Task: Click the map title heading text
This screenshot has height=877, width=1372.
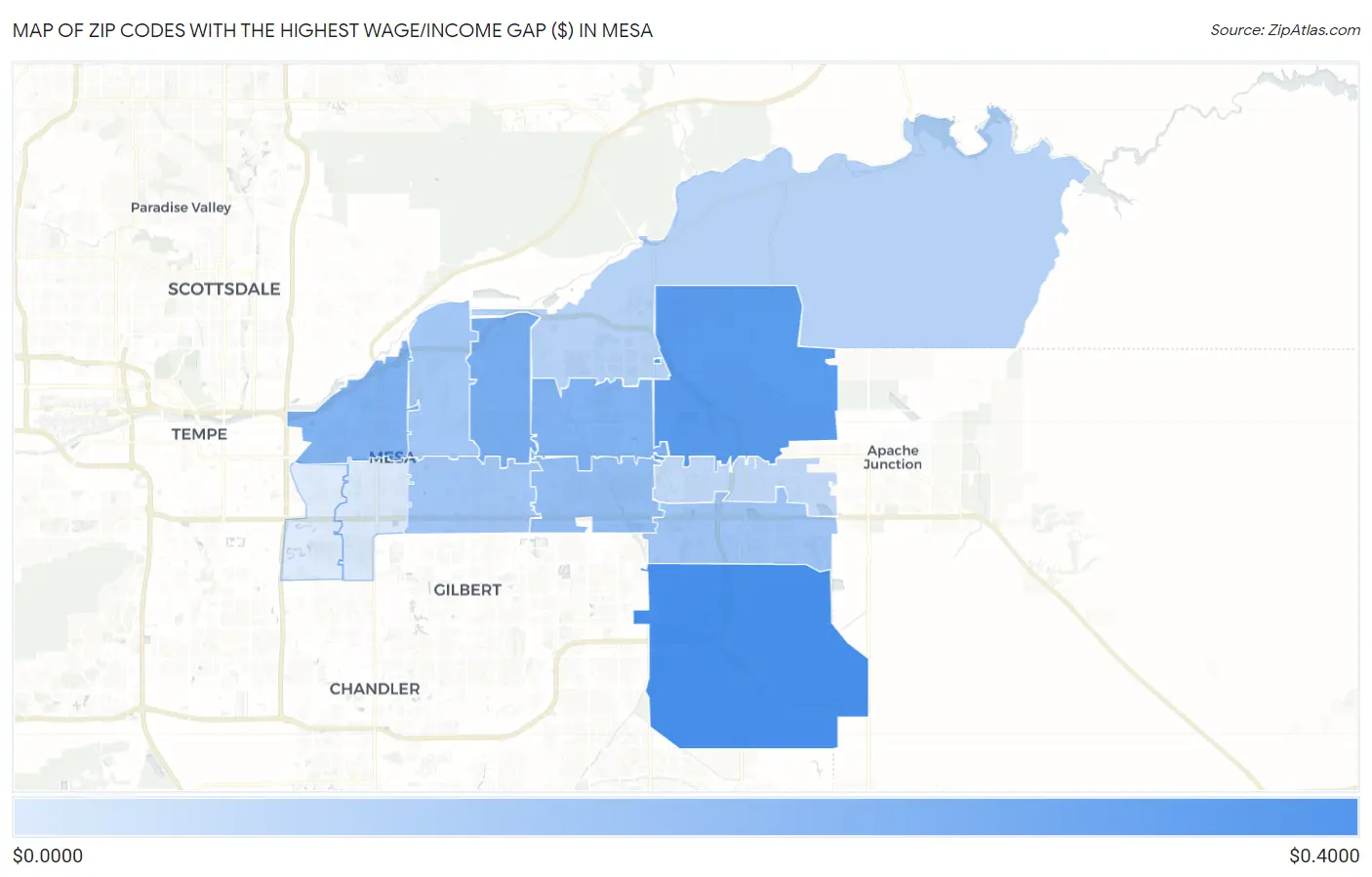Action: pos(333,30)
